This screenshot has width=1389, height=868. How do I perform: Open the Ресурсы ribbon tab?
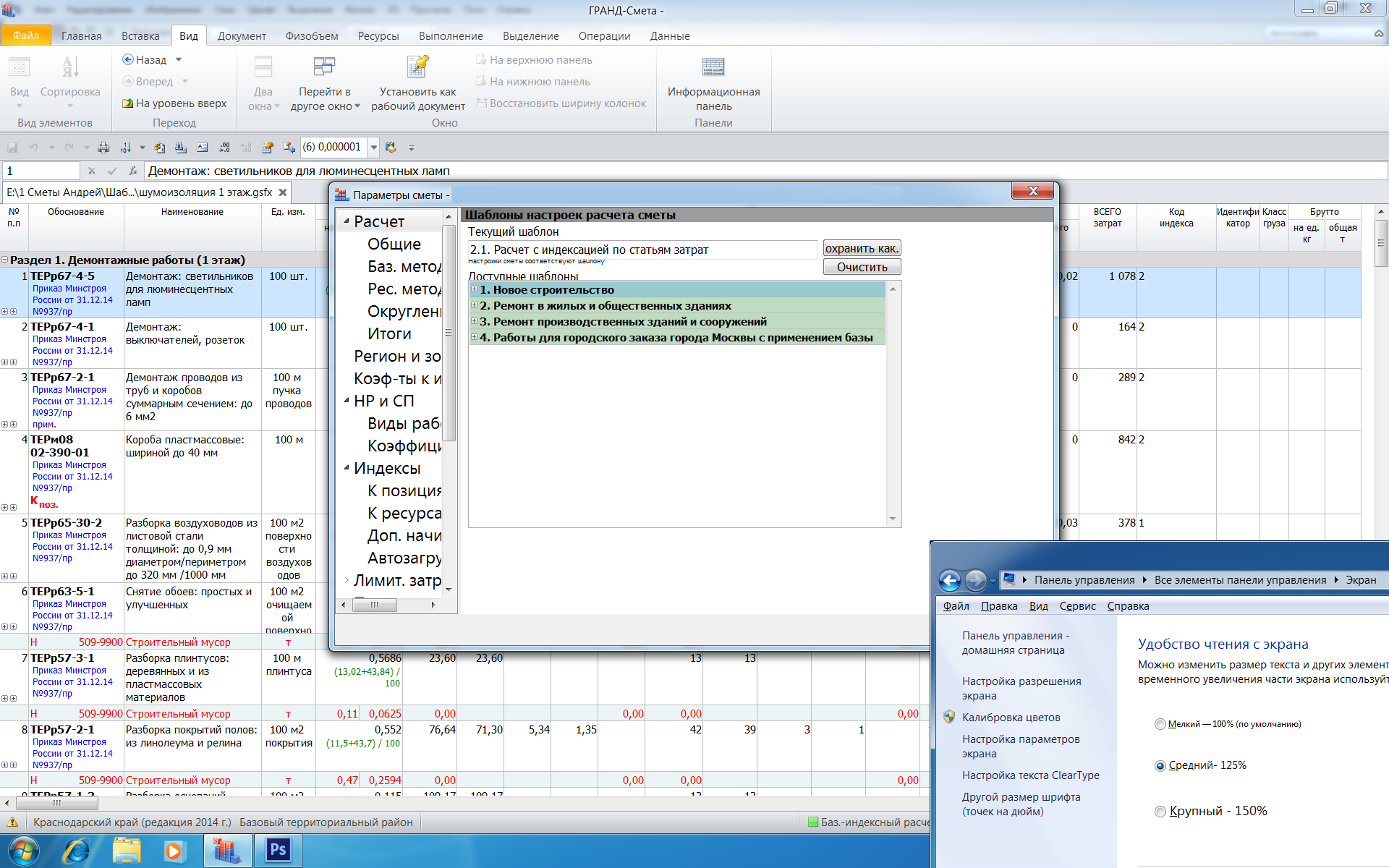pos(378,36)
